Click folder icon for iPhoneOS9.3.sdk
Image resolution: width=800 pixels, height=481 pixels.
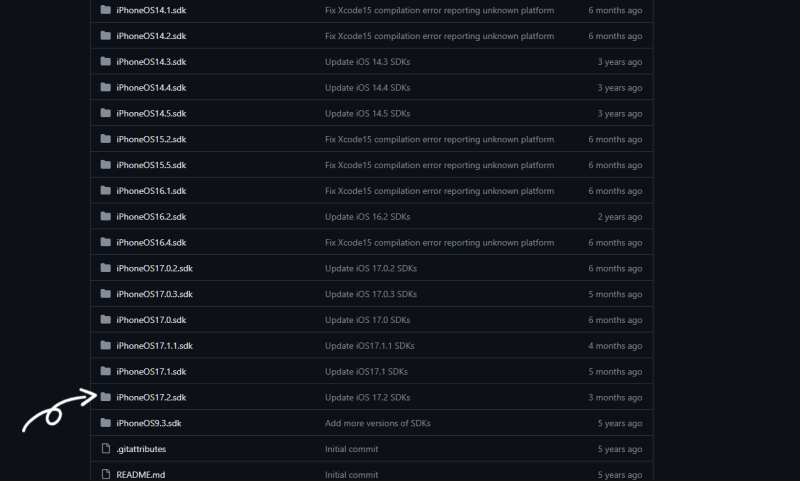point(105,423)
